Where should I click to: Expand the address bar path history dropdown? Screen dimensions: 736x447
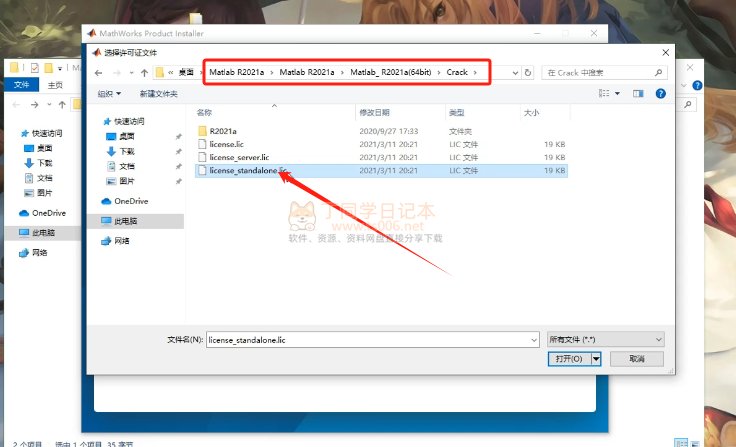coord(515,73)
